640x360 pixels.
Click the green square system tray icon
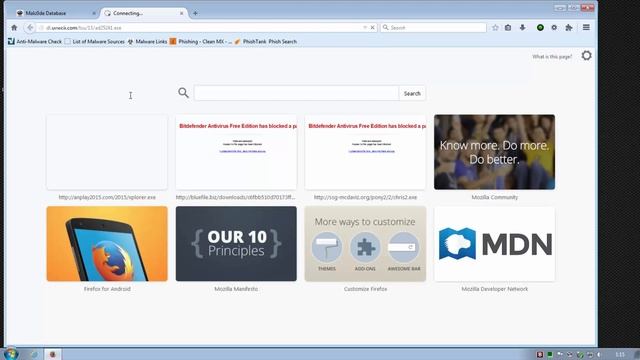coord(550,355)
